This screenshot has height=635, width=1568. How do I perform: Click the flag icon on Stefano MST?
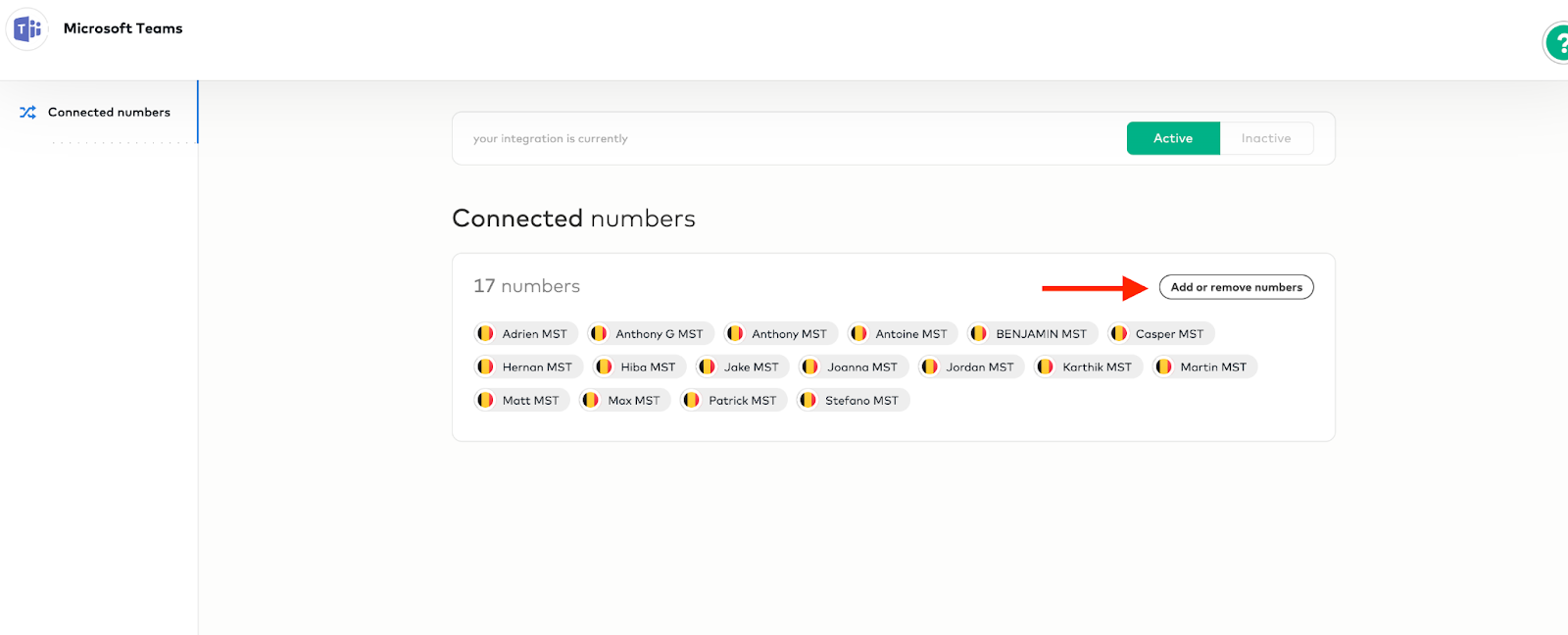pyautogui.click(x=808, y=401)
